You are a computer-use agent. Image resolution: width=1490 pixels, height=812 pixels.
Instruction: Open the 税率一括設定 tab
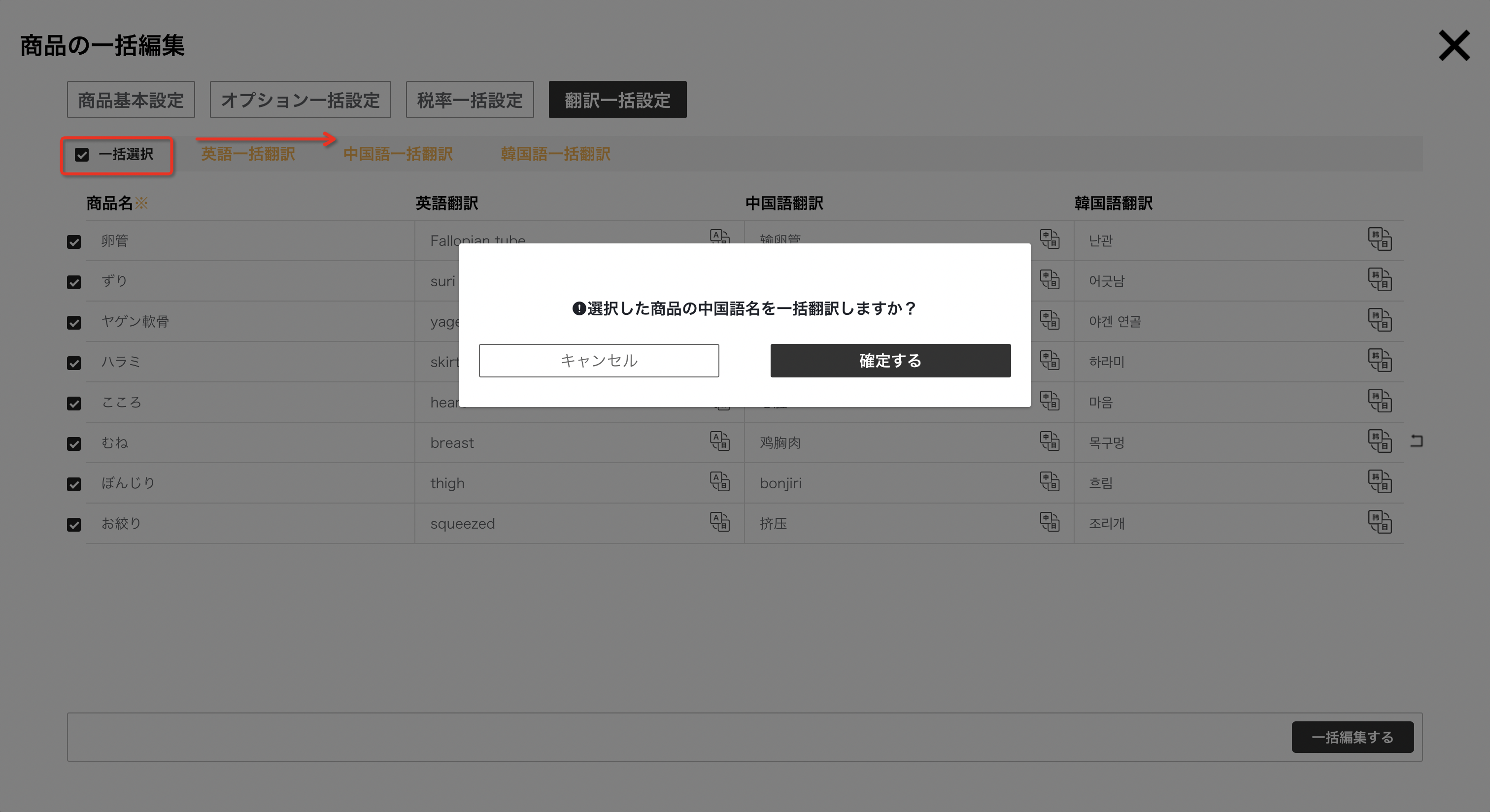coord(470,100)
